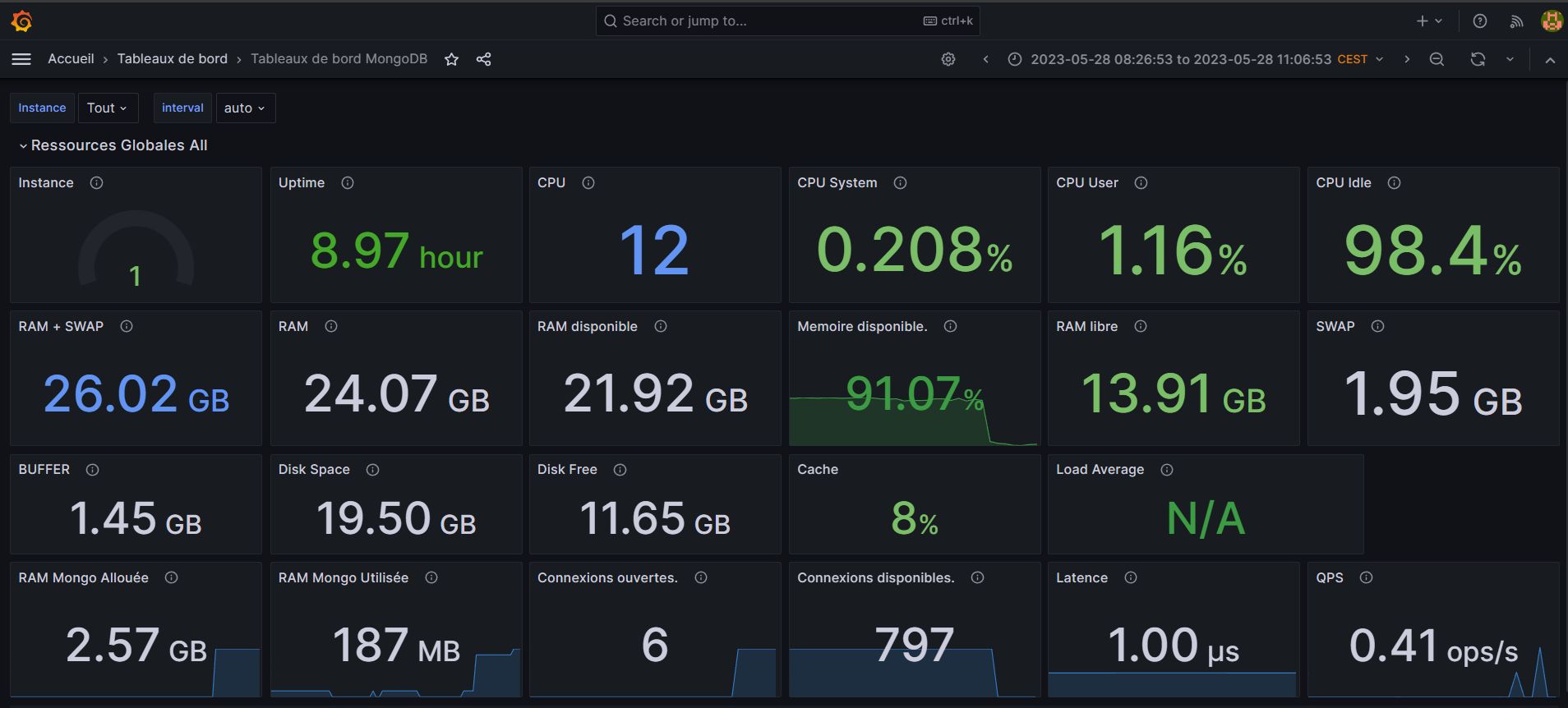Click the Accueil breadcrumb link
The height and width of the screenshot is (708, 1568).
(x=71, y=59)
